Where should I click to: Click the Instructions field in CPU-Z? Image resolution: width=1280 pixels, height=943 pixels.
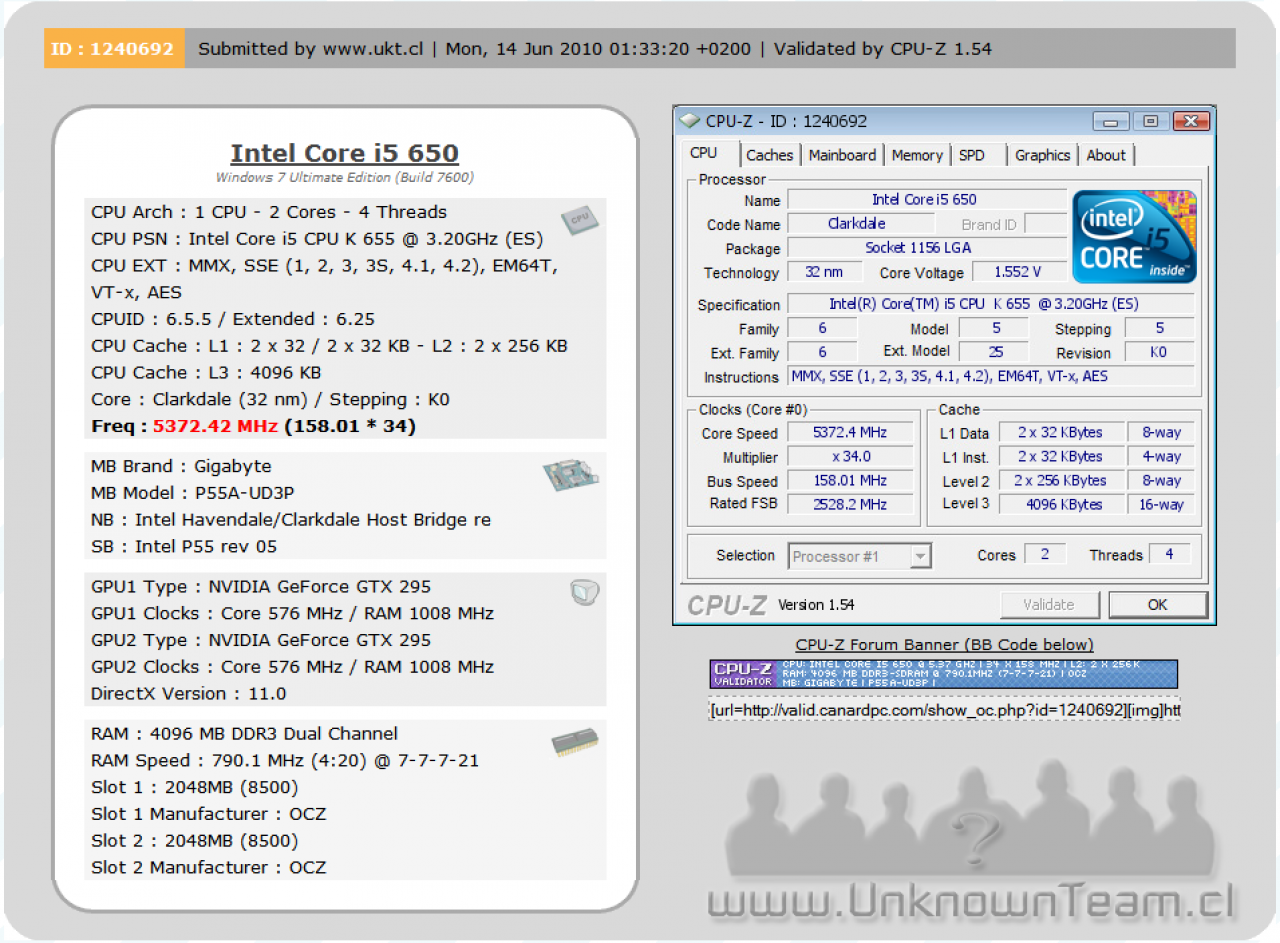[991, 377]
